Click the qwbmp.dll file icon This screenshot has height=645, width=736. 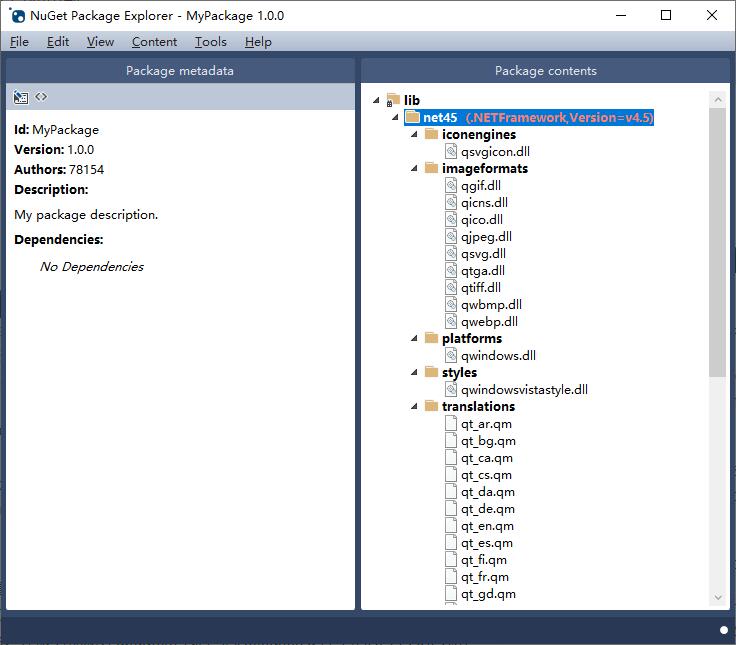pyautogui.click(x=451, y=304)
